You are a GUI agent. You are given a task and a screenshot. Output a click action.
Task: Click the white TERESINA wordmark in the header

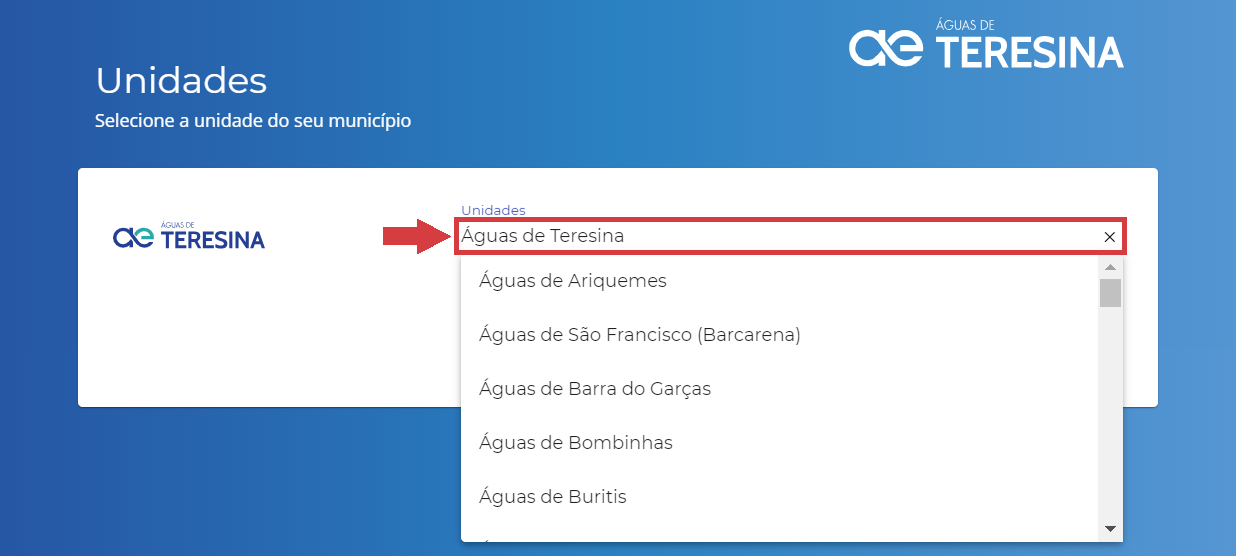coord(1029,52)
